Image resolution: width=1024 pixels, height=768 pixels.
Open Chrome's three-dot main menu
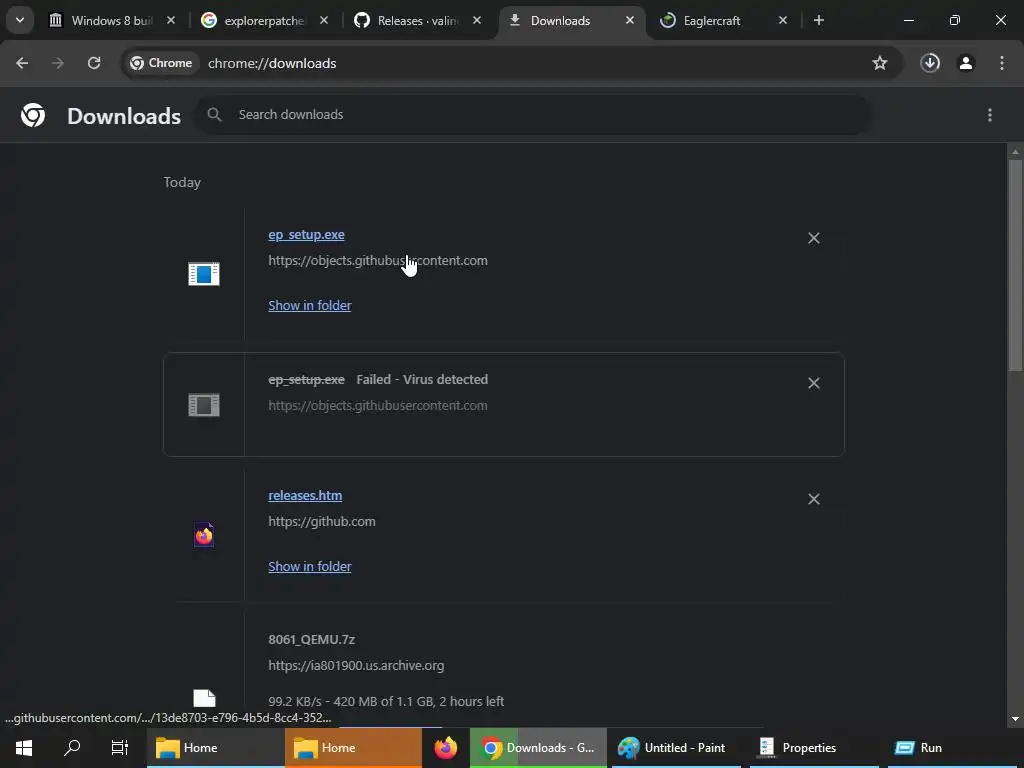tap(1002, 63)
